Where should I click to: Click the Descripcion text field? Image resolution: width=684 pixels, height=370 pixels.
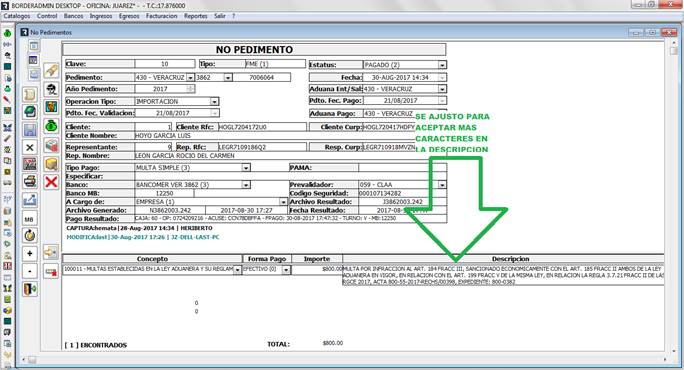coord(503,275)
